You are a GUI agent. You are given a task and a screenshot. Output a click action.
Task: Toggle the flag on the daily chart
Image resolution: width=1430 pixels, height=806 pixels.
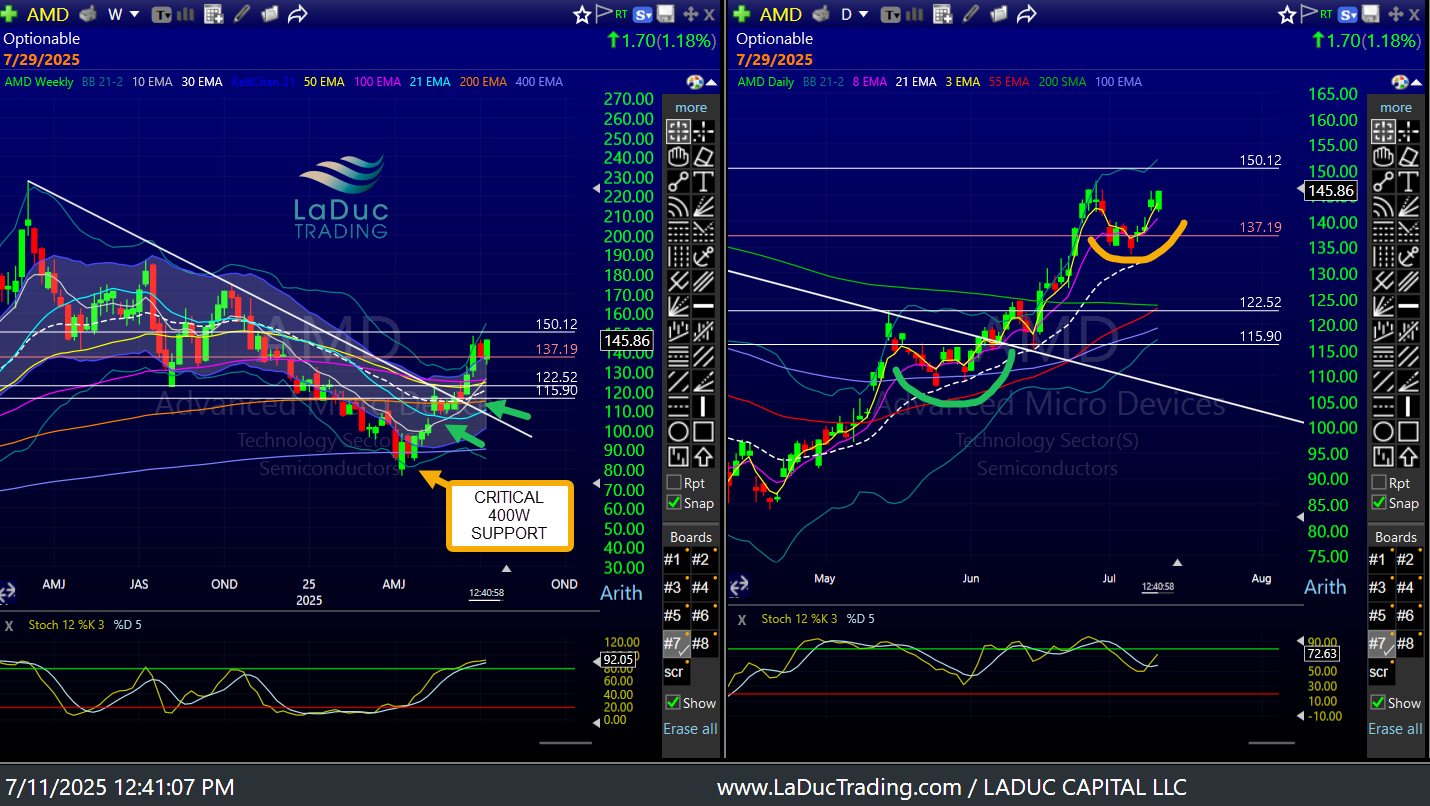click(x=1307, y=14)
